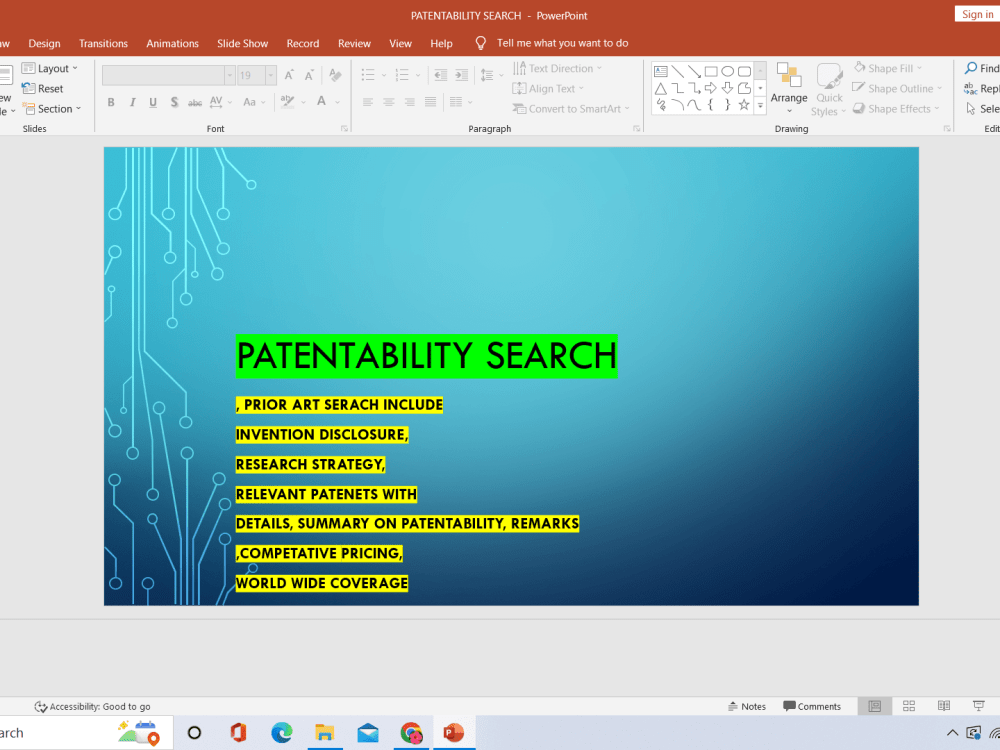Open the View tab
1000x750 pixels.
click(x=401, y=43)
